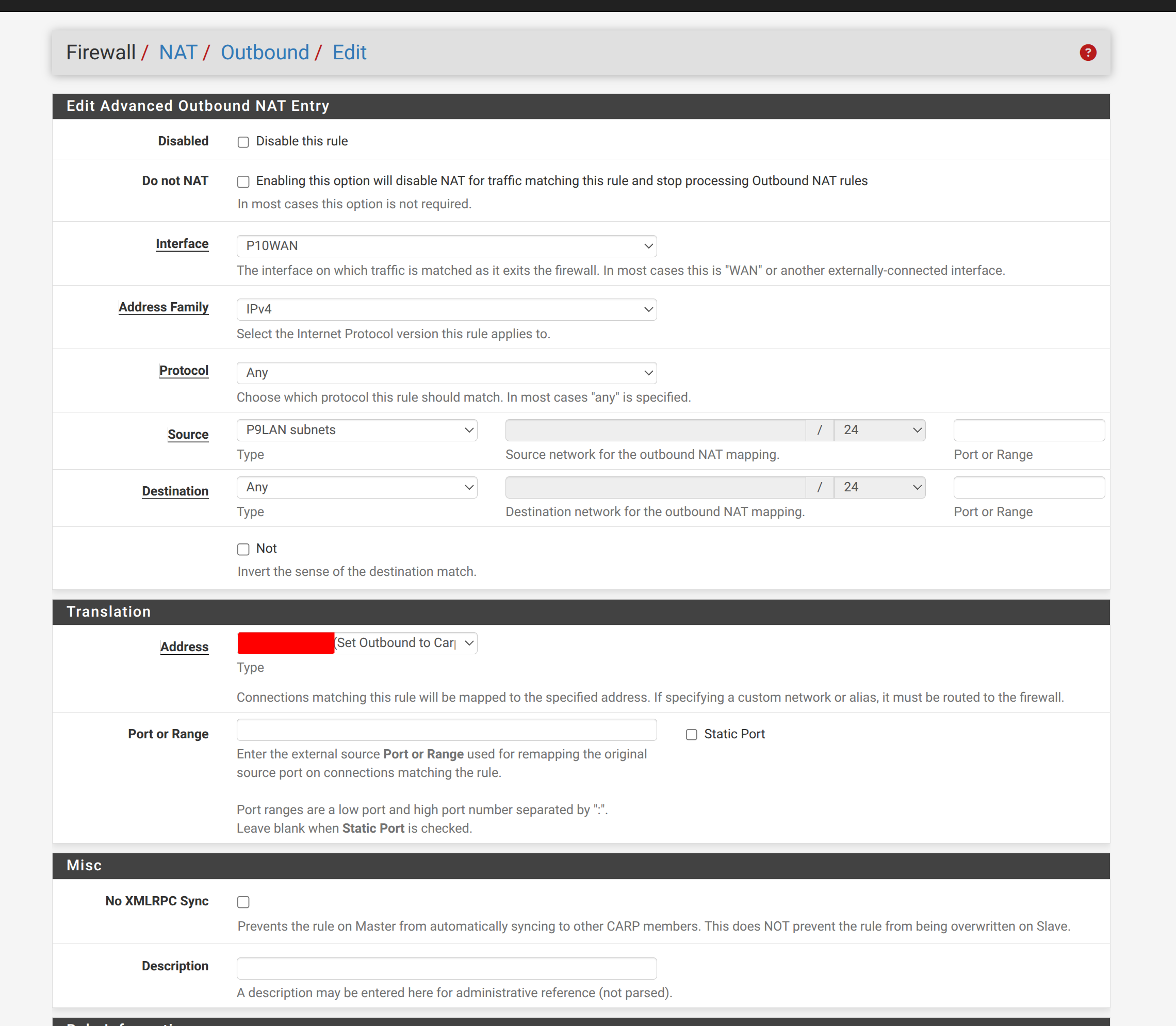Go to NAT breadcrumb link
The width and height of the screenshot is (1176, 1026).
(x=177, y=53)
